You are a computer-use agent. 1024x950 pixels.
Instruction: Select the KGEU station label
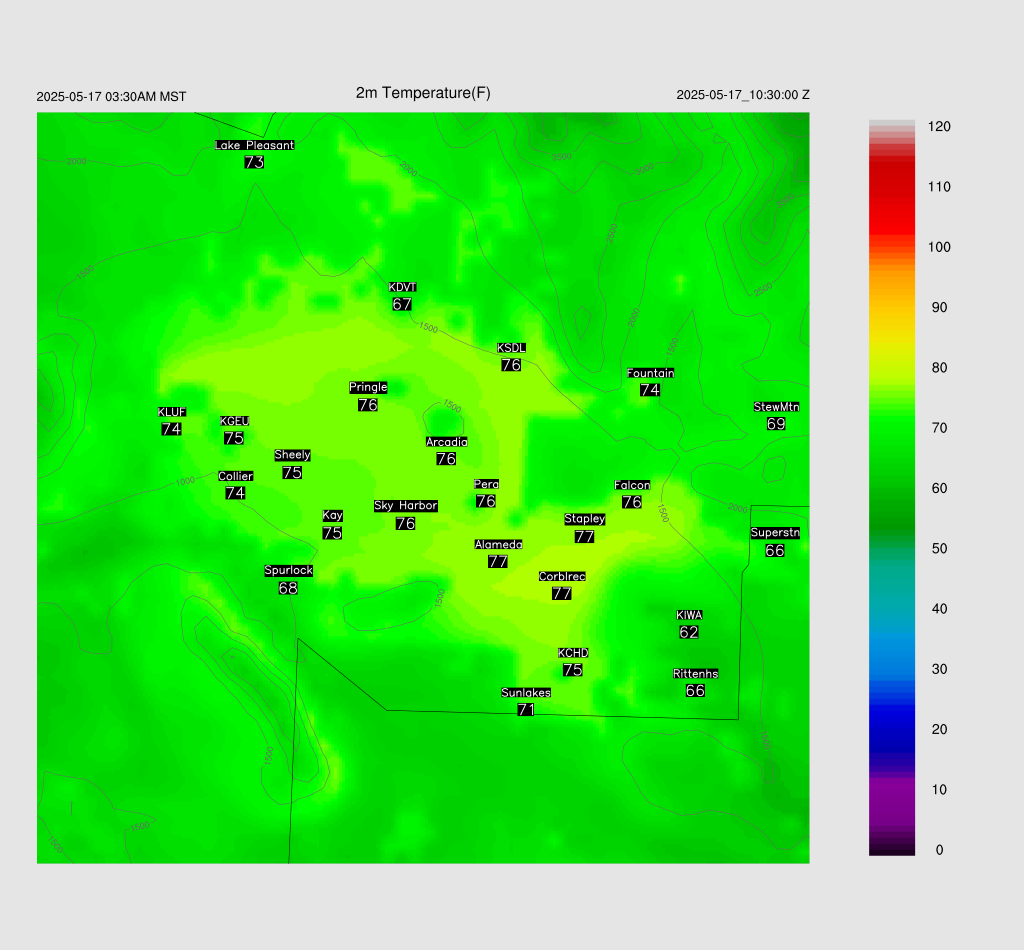pyautogui.click(x=234, y=421)
